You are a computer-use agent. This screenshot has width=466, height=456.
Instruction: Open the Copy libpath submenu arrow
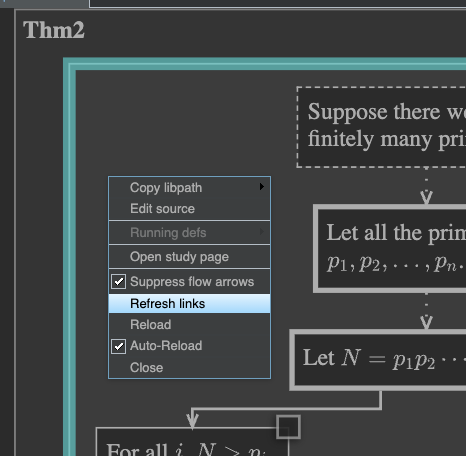click(x=262, y=187)
